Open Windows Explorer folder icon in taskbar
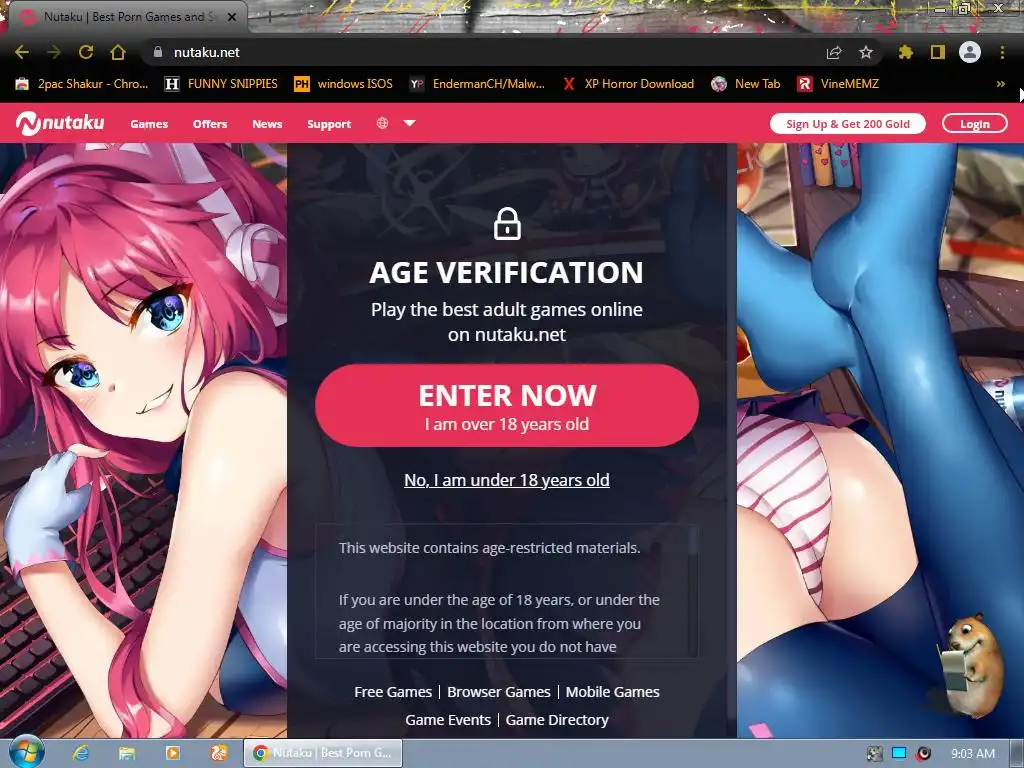 click(x=127, y=753)
